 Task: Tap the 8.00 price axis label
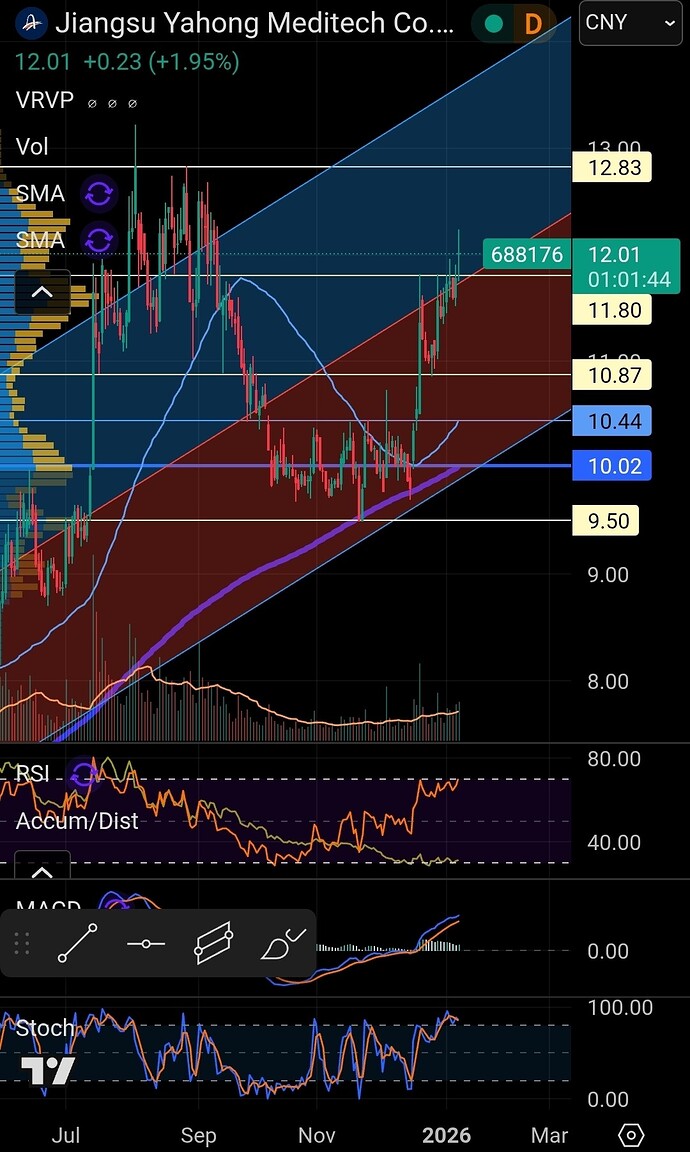(608, 682)
